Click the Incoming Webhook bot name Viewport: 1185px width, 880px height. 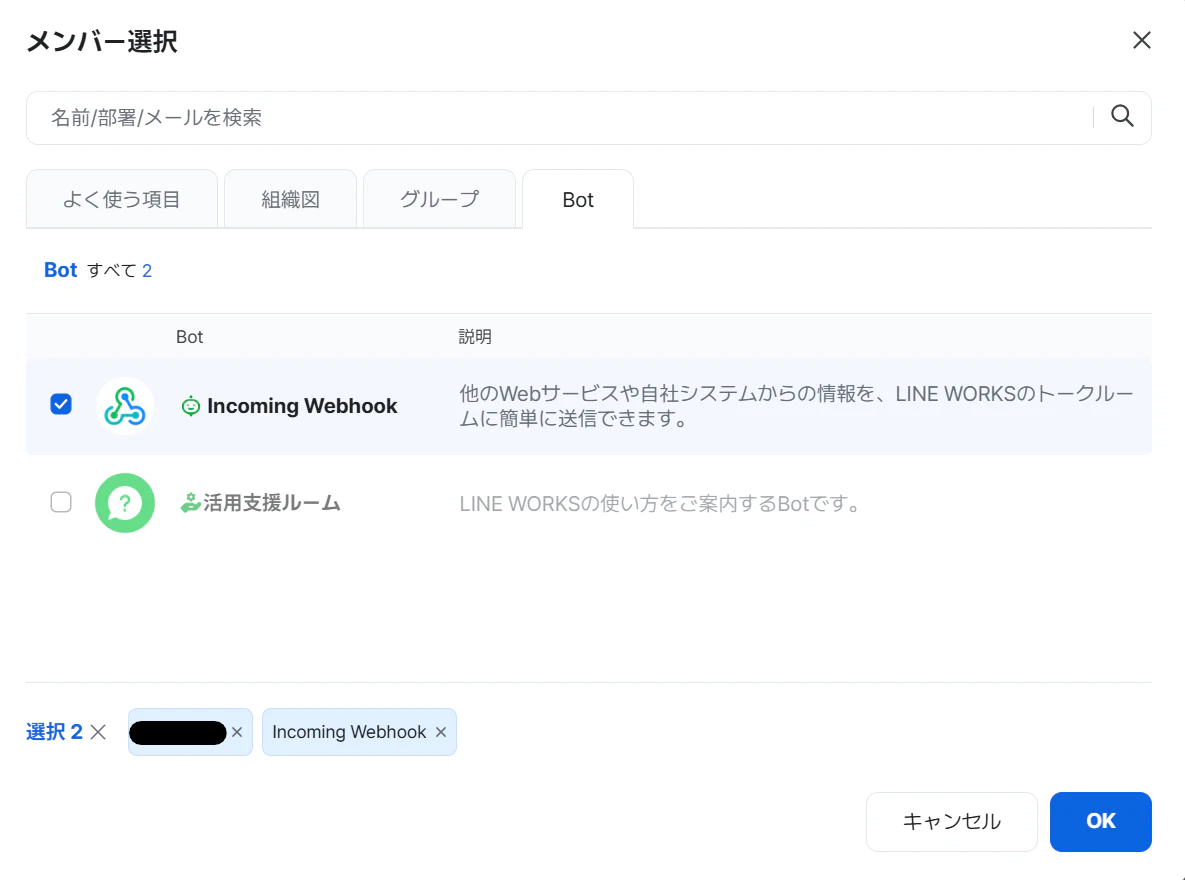pos(302,406)
